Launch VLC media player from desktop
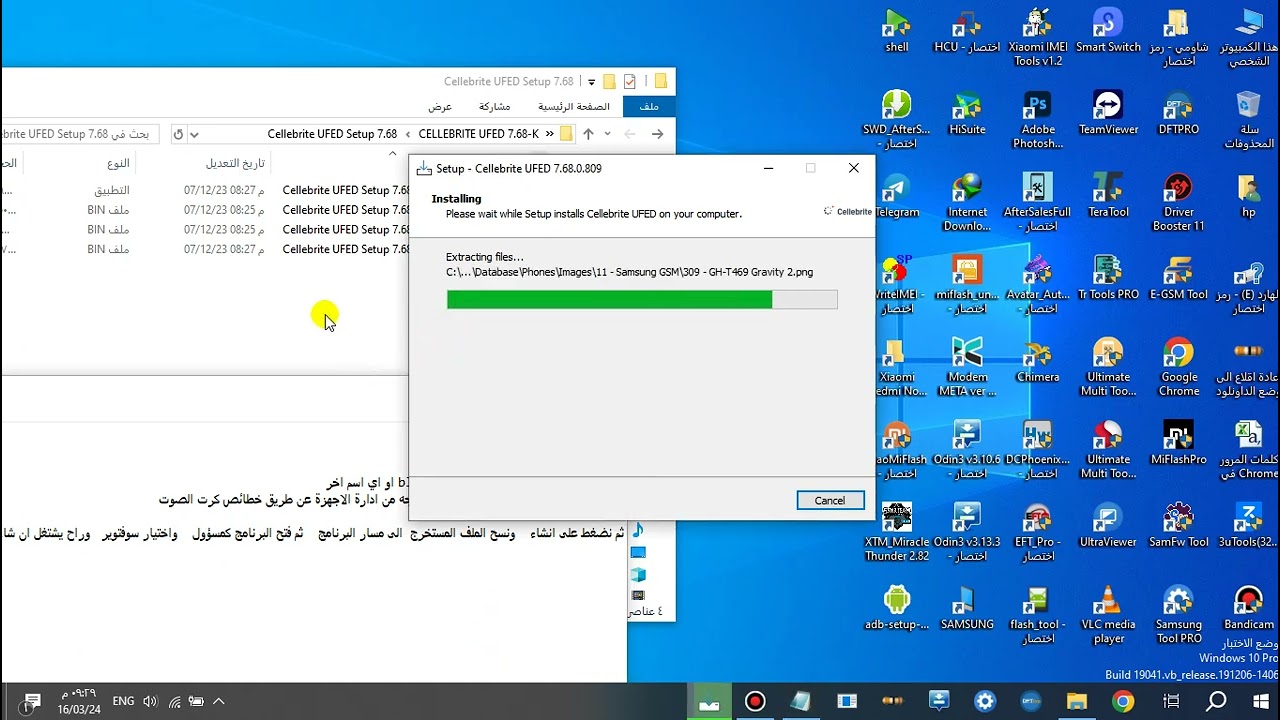The height and width of the screenshot is (720, 1280). [1108, 616]
